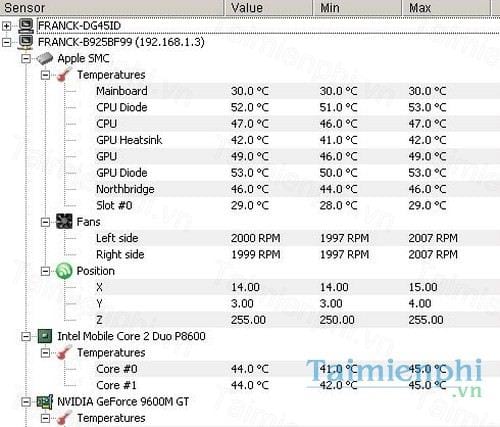Select the Apple SMC label
Image resolution: width=500 pixels, height=427 pixels.
pyautogui.click(x=83, y=58)
